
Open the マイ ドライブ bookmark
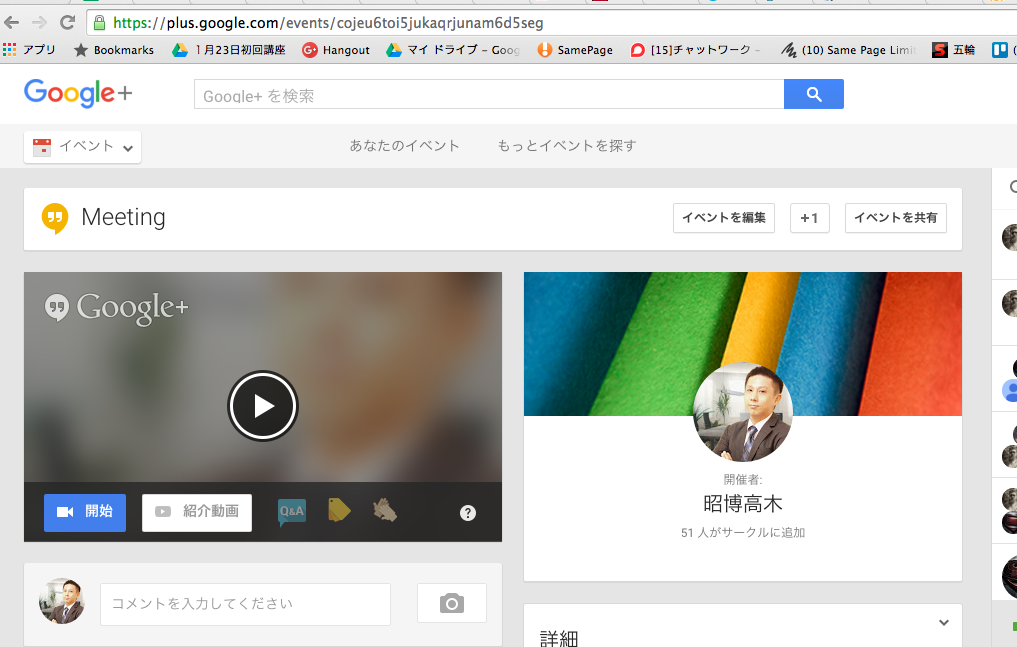(x=453, y=50)
